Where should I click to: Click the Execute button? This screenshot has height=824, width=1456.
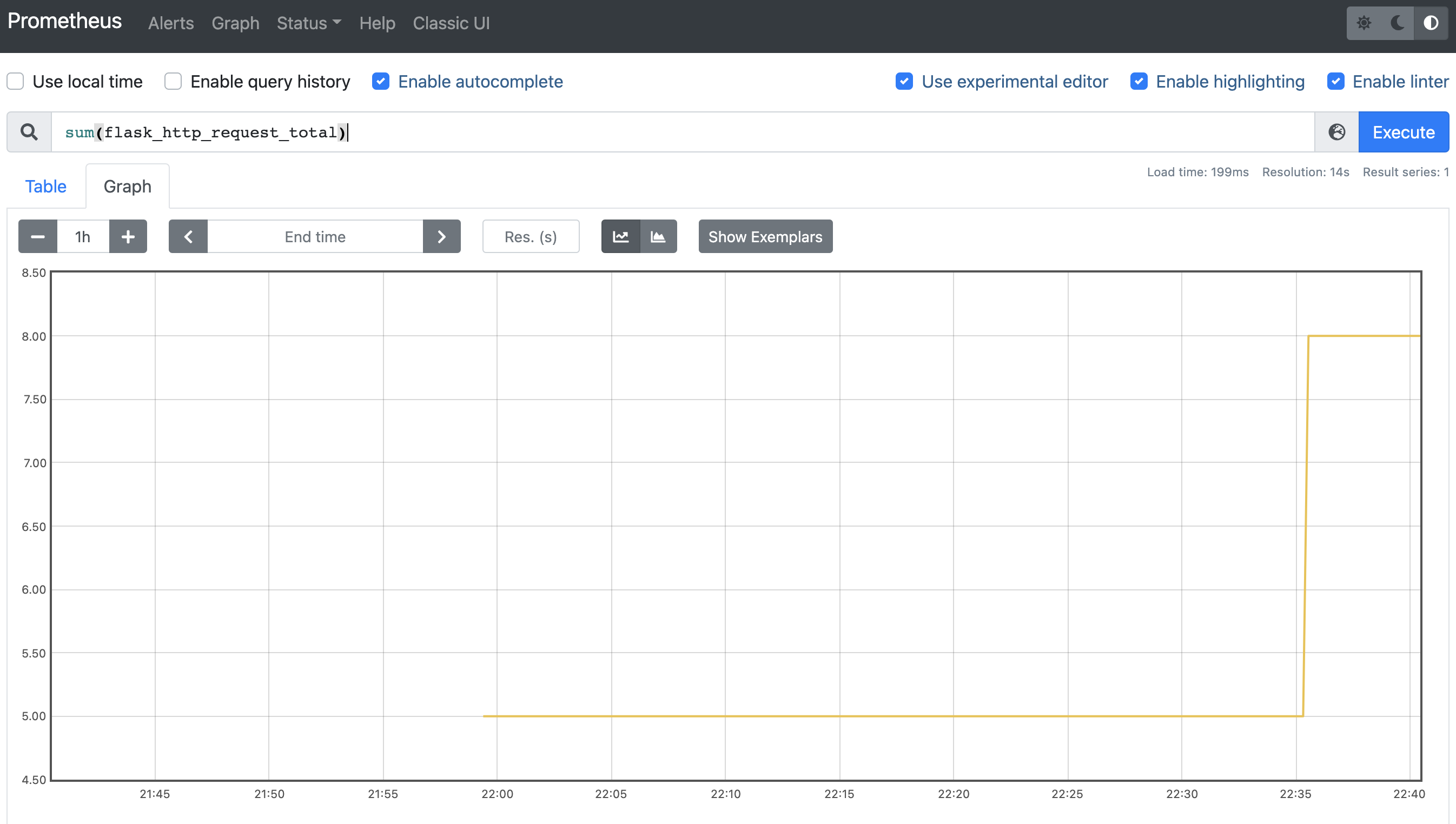point(1403,132)
